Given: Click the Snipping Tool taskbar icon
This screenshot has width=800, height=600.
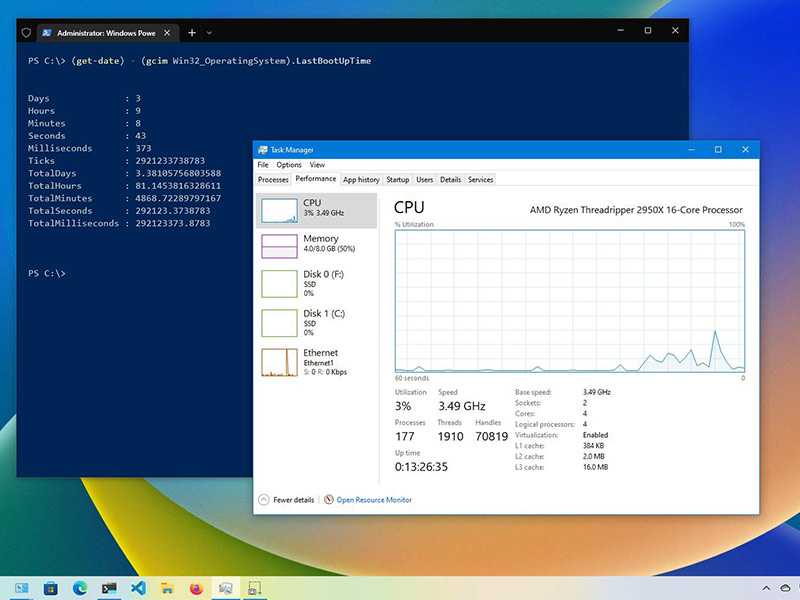Looking at the screenshot, I should (254, 588).
